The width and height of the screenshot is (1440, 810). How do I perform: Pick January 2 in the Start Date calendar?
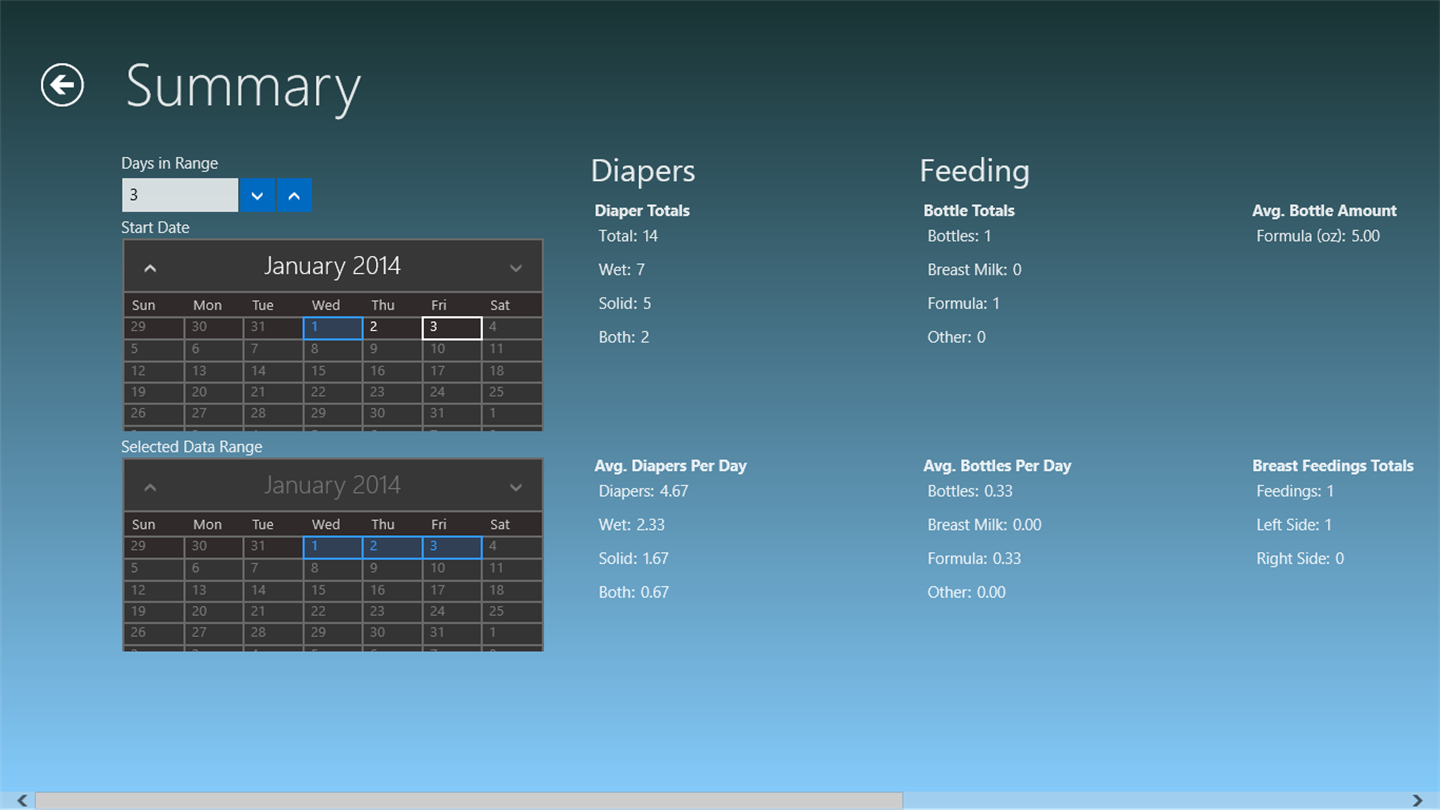point(392,328)
